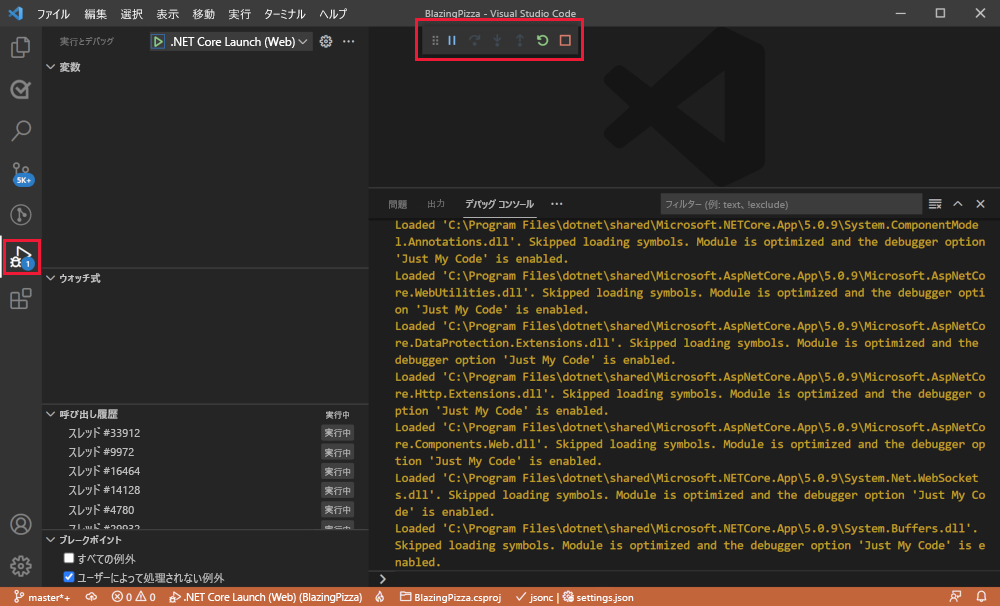Image resolution: width=1000 pixels, height=606 pixels.
Task: Click 実行中 next to スレッド #33912
Action: click(x=337, y=432)
